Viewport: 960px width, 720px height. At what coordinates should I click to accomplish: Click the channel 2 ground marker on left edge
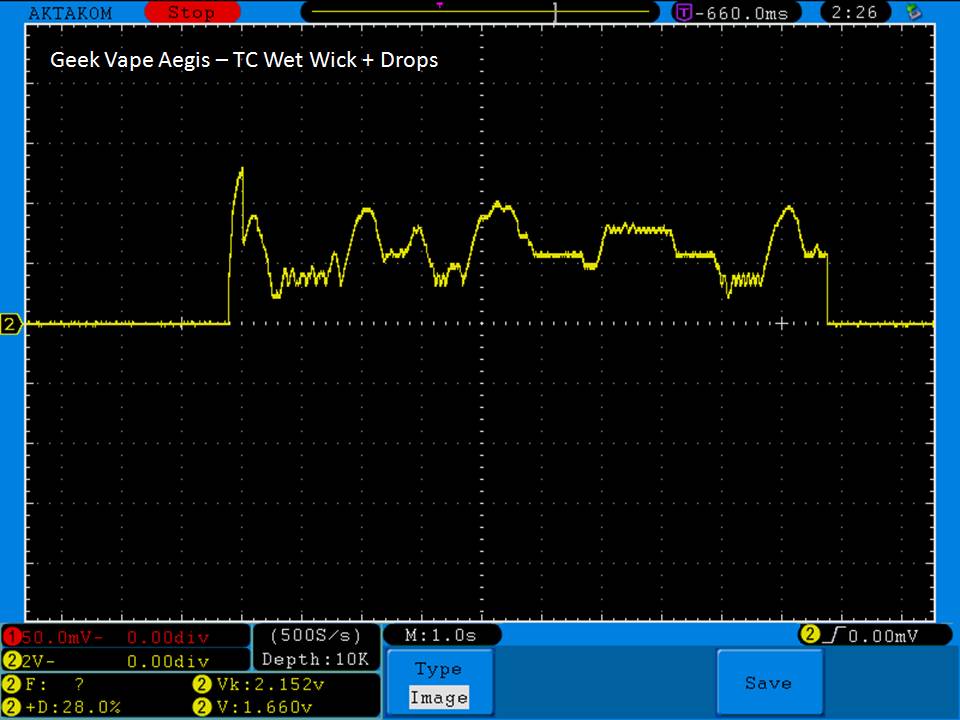coord(12,324)
